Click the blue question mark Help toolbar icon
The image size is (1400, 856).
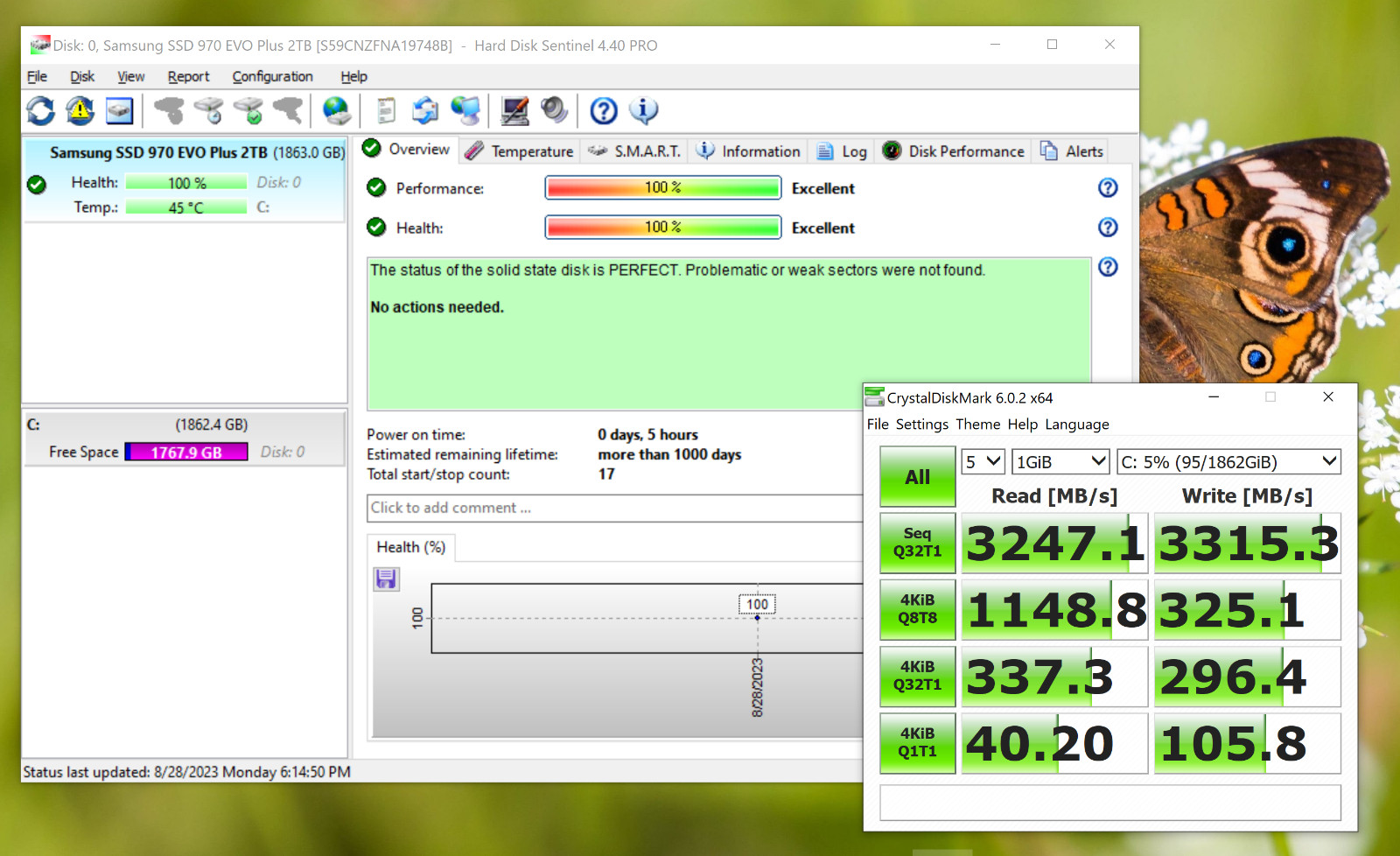[604, 110]
